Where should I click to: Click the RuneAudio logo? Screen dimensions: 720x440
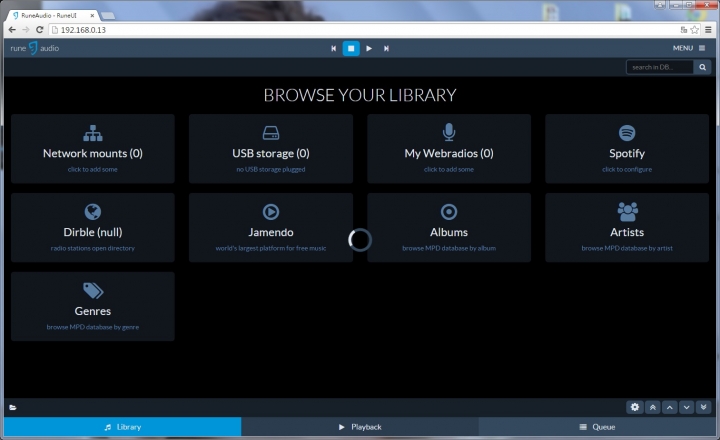[34, 48]
